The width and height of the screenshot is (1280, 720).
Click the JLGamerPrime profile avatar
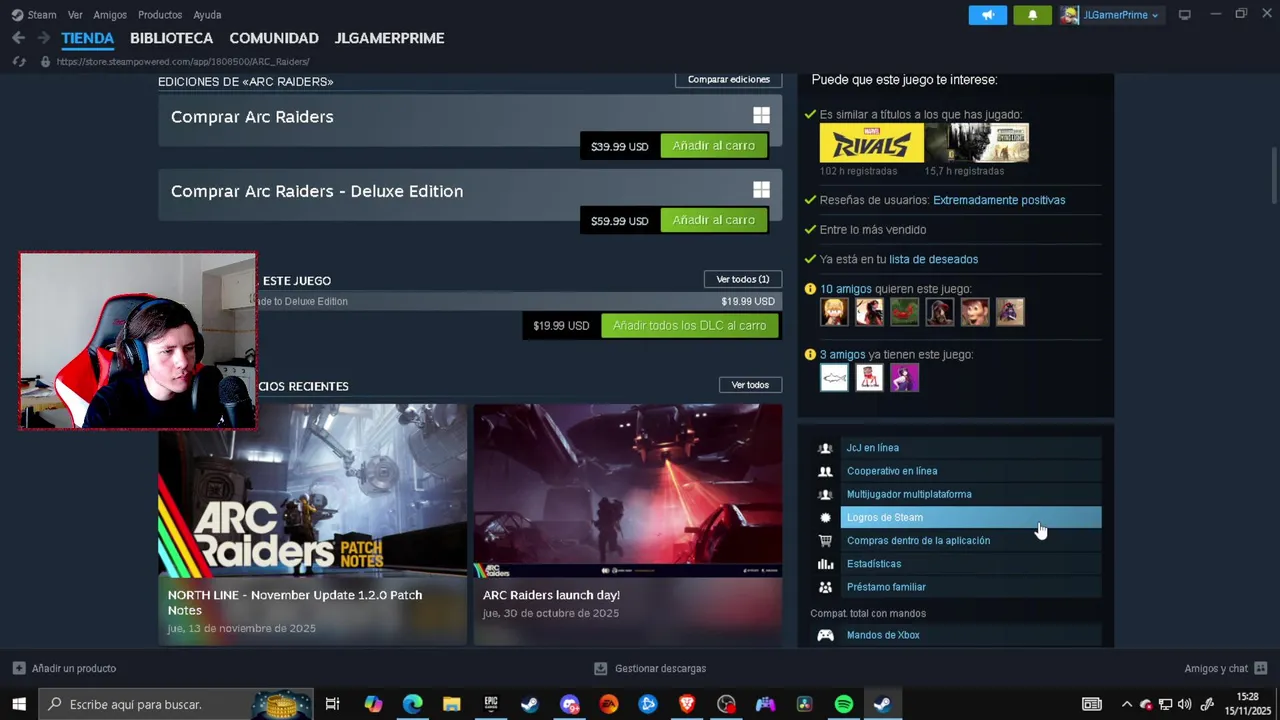pos(1070,15)
